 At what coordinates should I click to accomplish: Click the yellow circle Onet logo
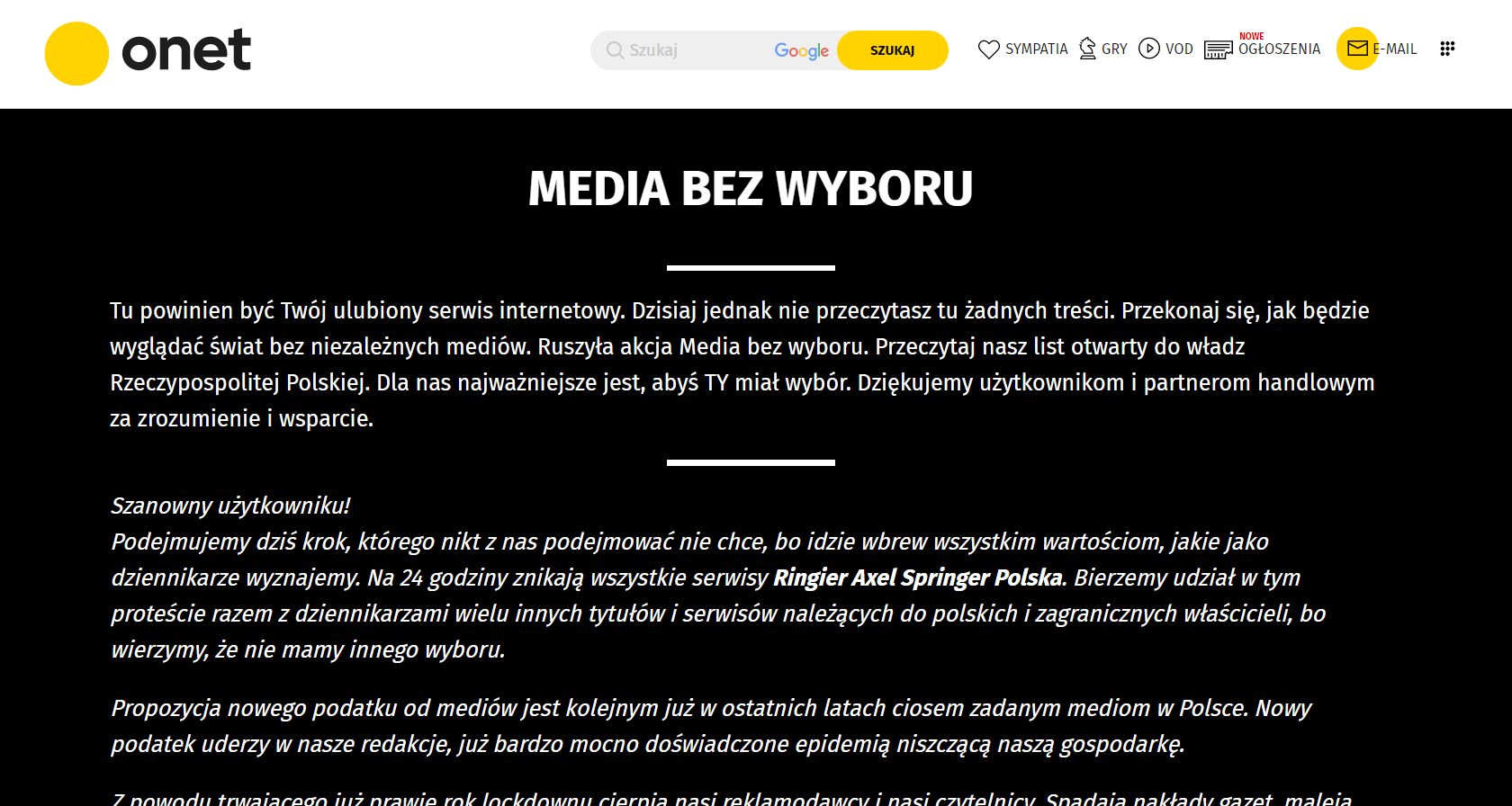click(x=76, y=53)
